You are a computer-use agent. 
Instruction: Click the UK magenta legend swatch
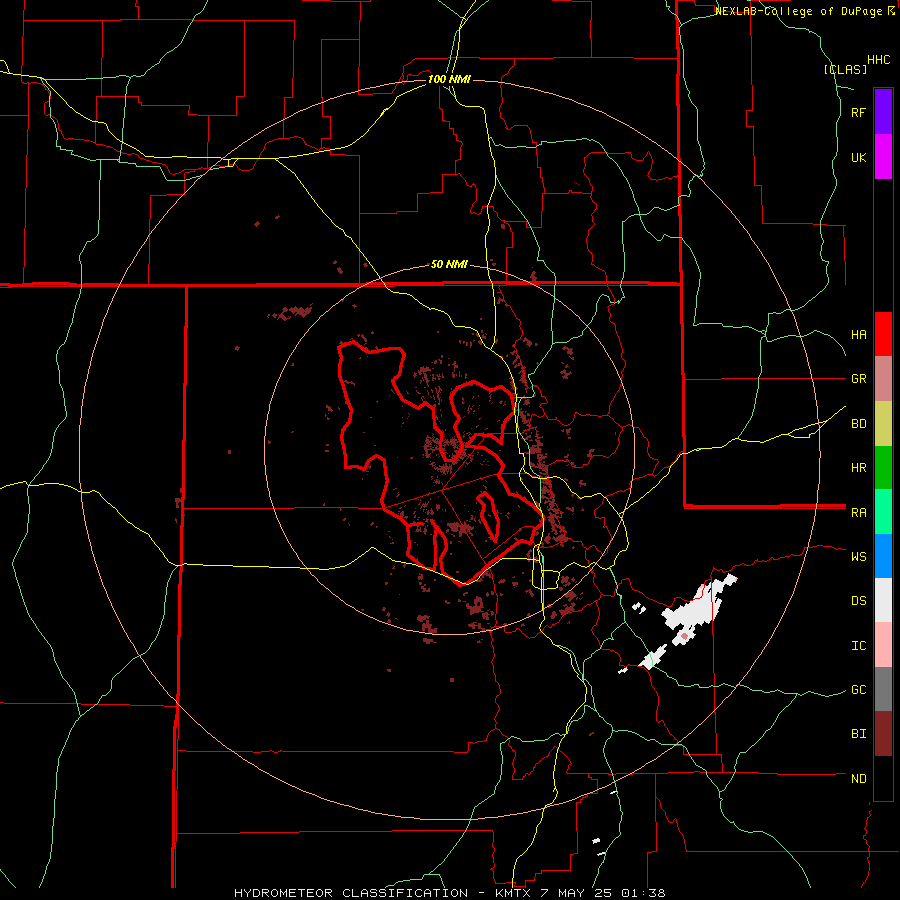point(883,157)
